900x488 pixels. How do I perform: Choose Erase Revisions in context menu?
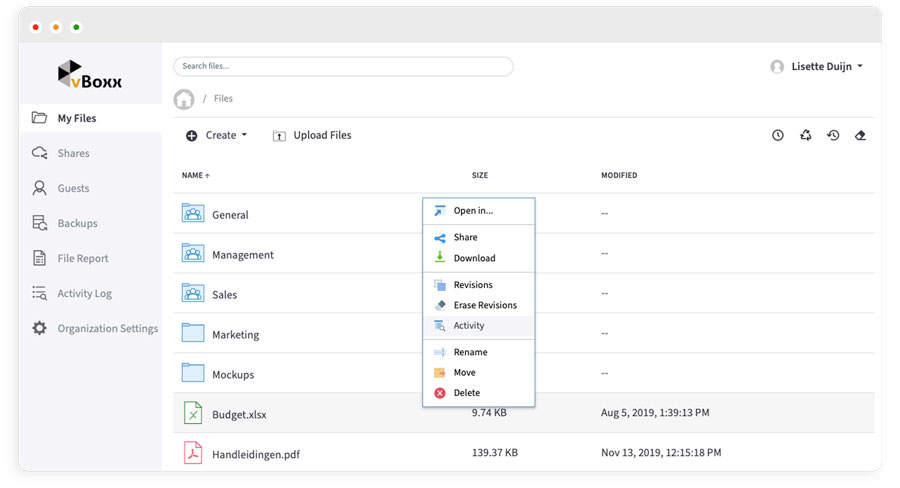click(479, 305)
